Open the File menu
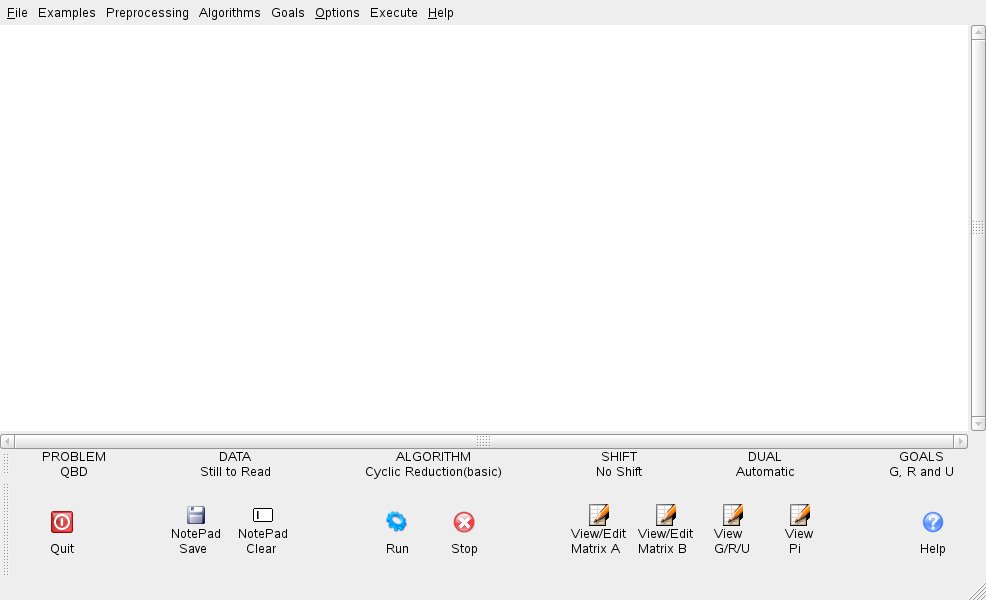Viewport: 986px width, 600px height. click(17, 13)
